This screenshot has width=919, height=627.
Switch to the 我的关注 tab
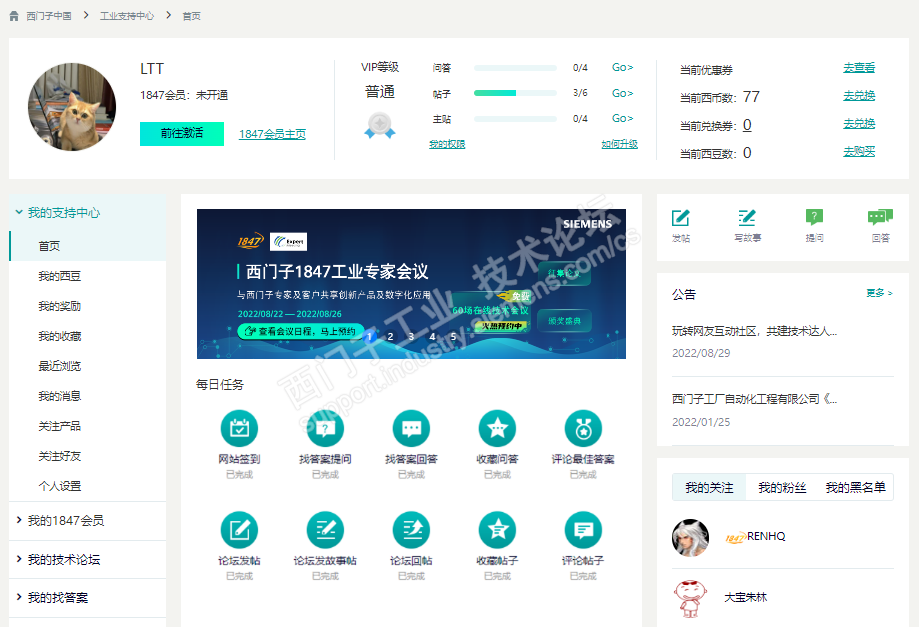point(709,487)
